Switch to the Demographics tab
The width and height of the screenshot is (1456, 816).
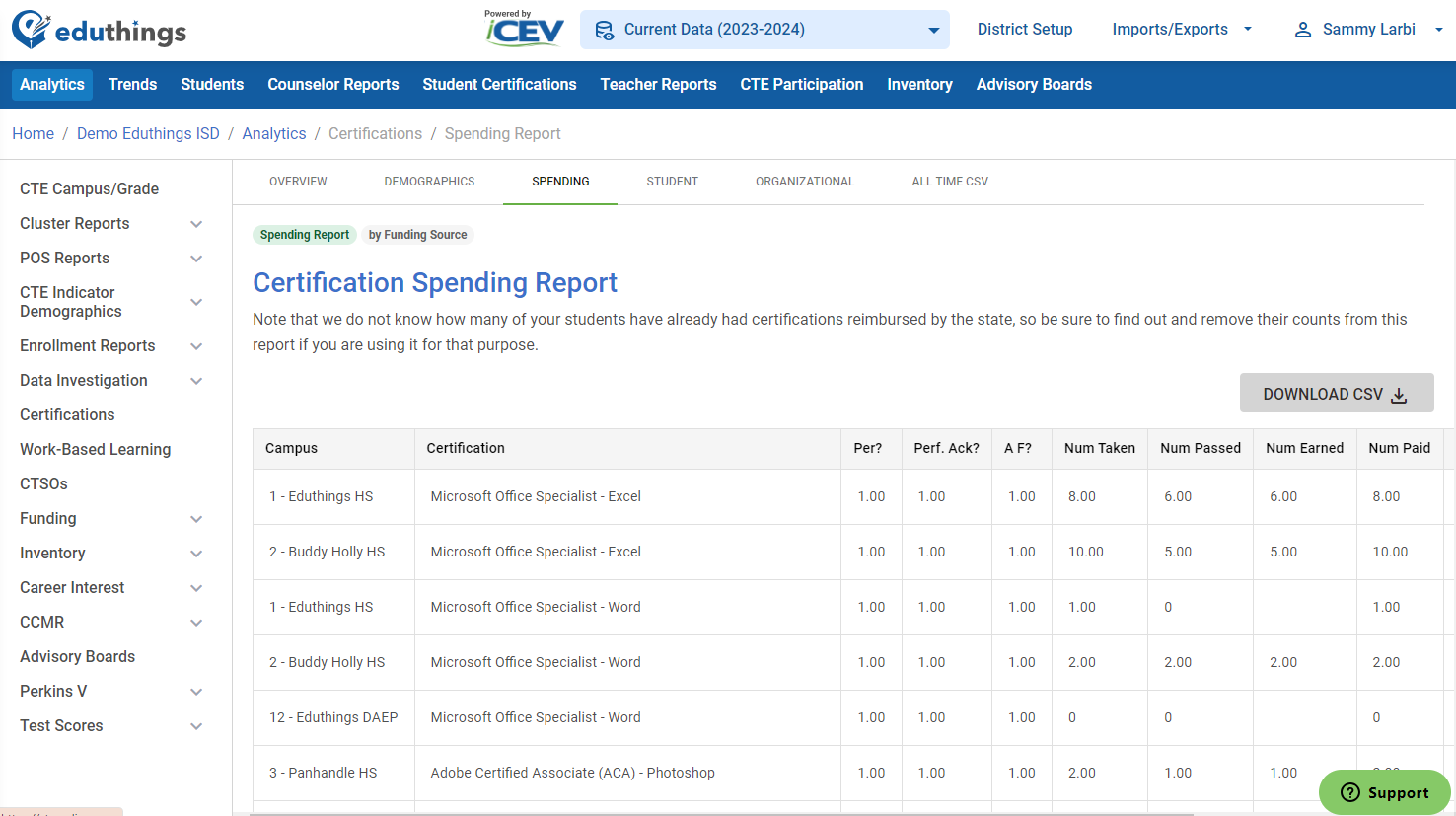pyautogui.click(x=429, y=182)
